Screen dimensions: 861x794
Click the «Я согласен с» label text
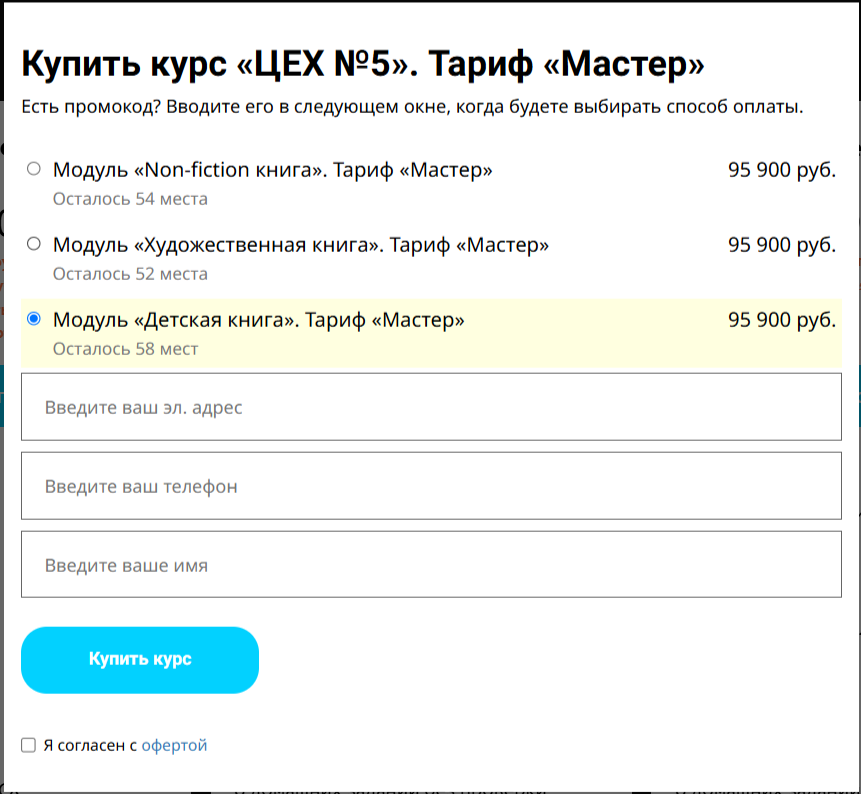pyautogui.click(x=90, y=745)
